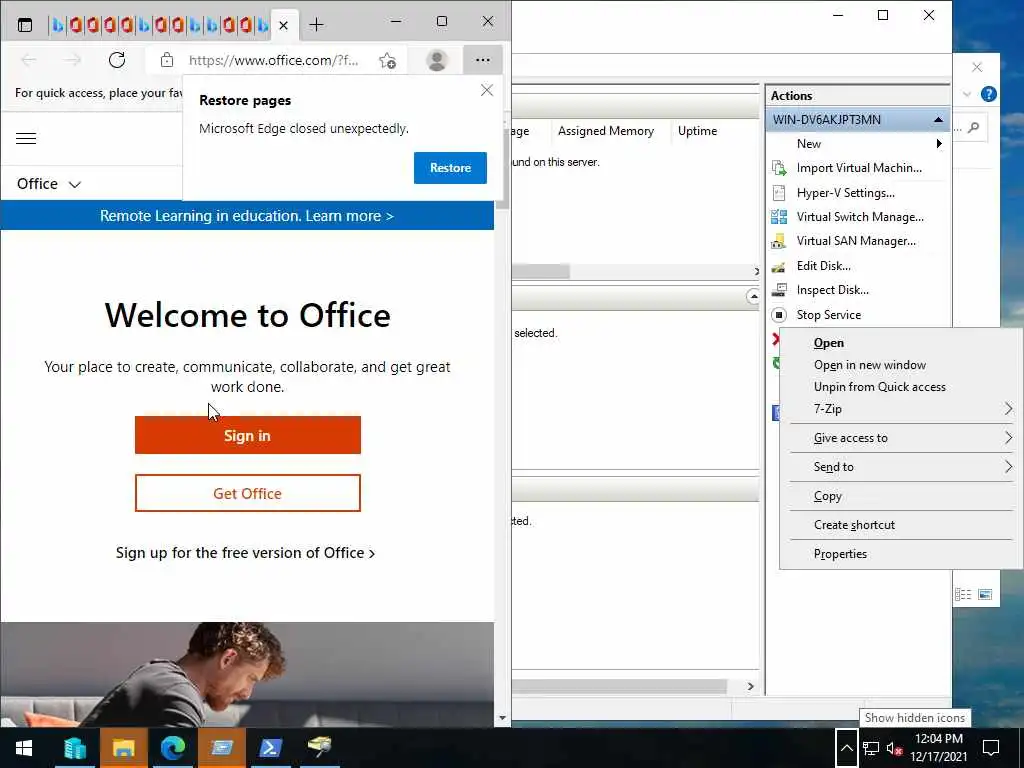The width and height of the screenshot is (1024, 768).
Task: Switch File Explorer to details view
Action: point(963,594)
